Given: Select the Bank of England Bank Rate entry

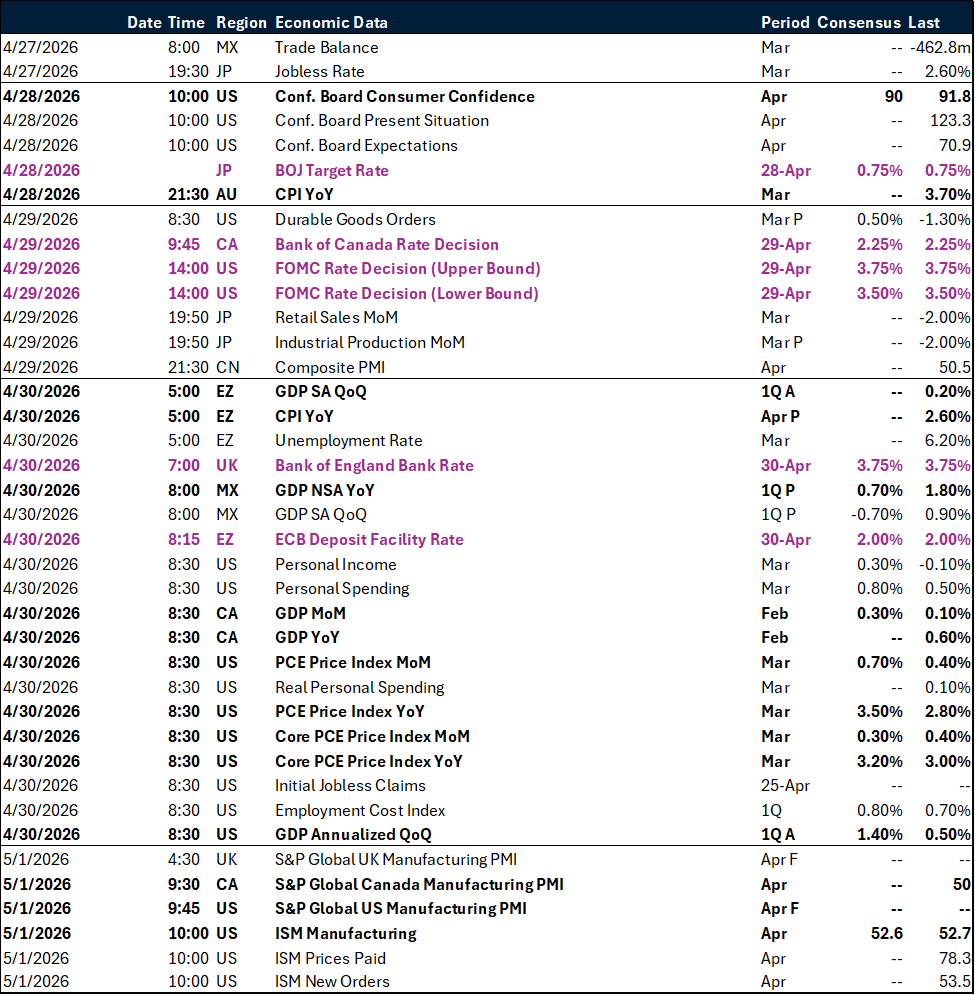Looking at the screenshot, I should click(375, 465).
